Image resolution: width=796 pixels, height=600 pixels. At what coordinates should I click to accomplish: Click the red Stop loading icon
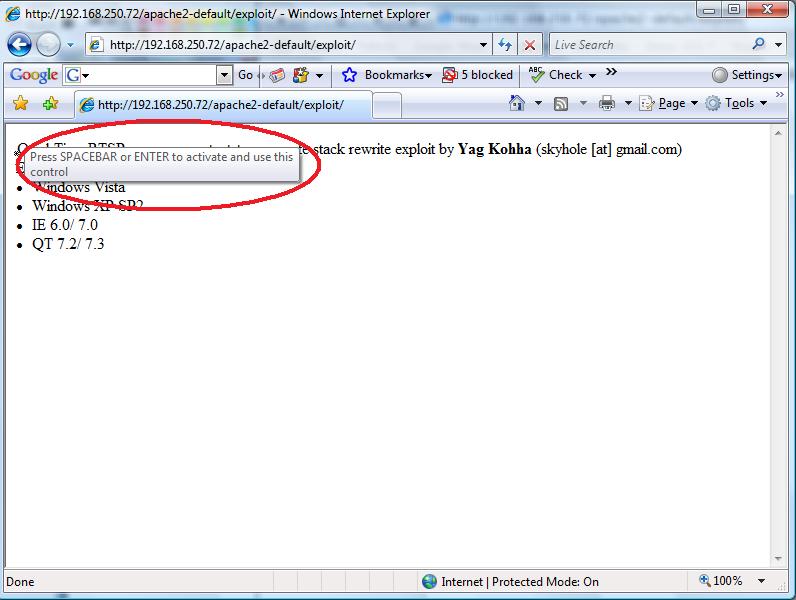529,45
